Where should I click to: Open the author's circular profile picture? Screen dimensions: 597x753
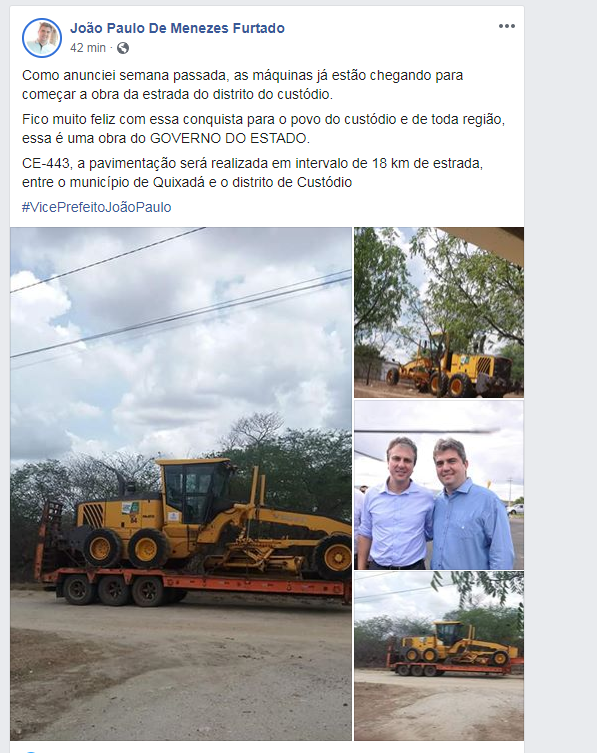coord(42,38)
